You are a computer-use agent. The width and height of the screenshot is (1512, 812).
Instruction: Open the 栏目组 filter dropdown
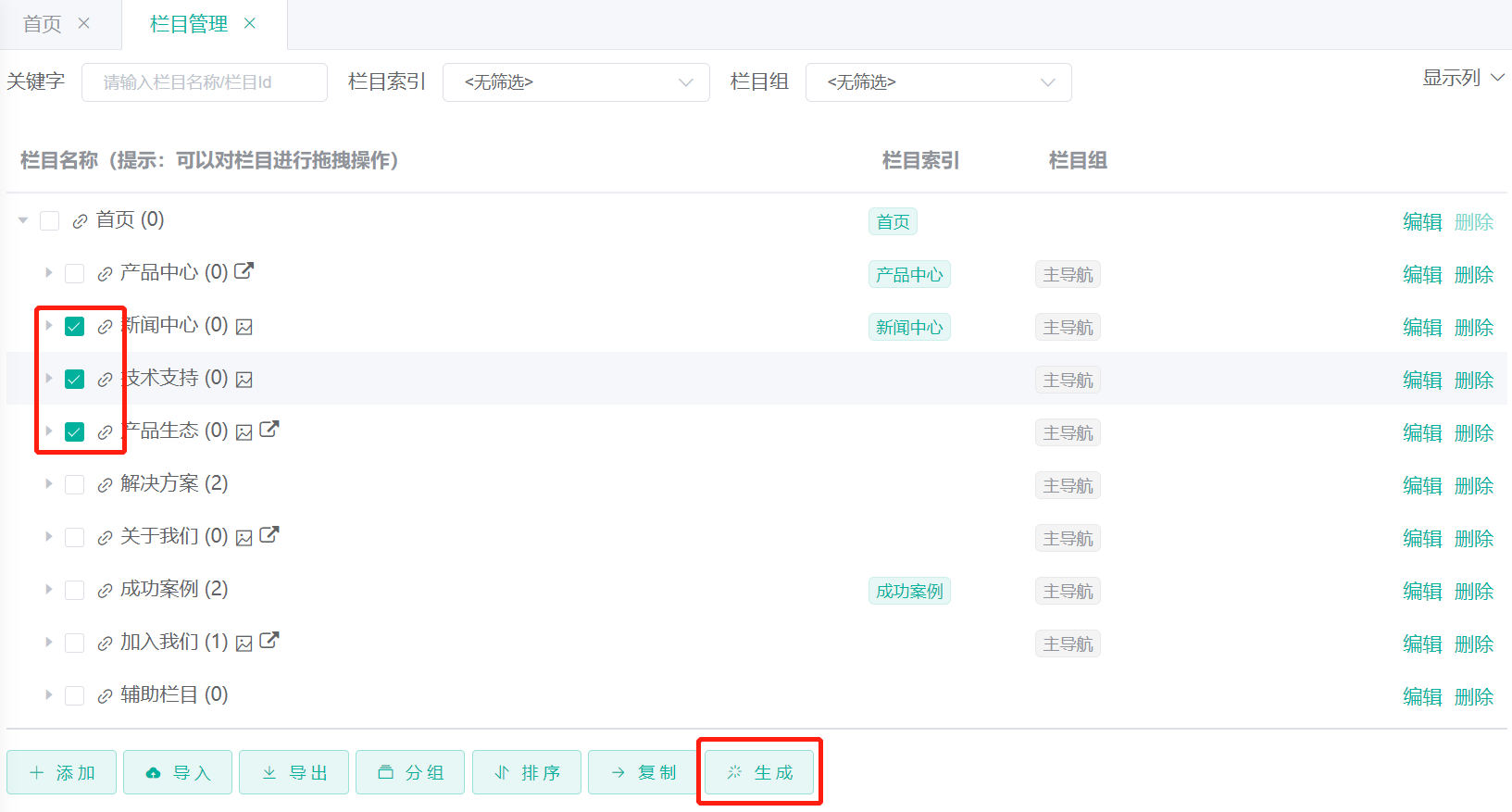click(x=938, y=82)
